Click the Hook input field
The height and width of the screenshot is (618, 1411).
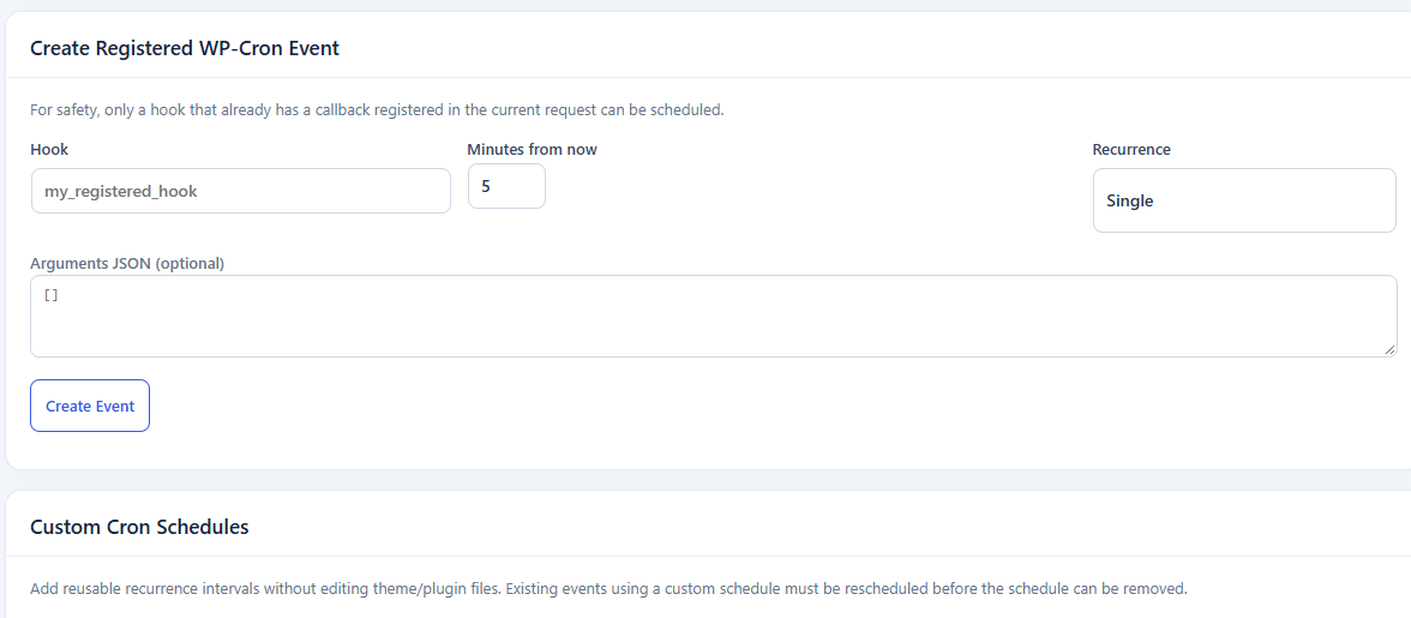(x=241, y=191)
